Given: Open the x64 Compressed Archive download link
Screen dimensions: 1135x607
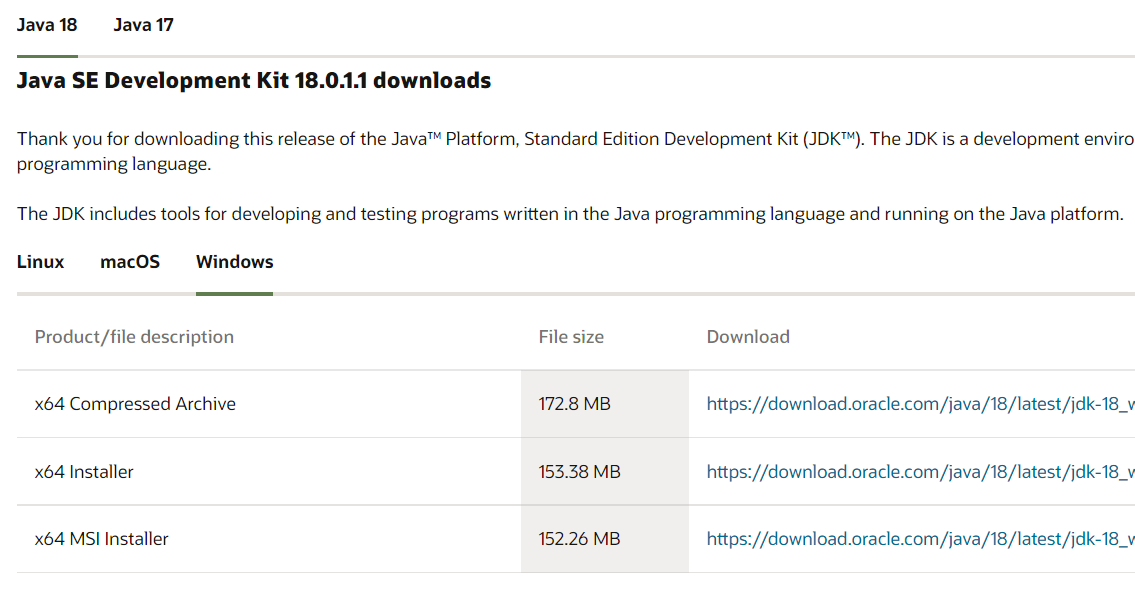Looking at the screenshot, I should point(920,404).
